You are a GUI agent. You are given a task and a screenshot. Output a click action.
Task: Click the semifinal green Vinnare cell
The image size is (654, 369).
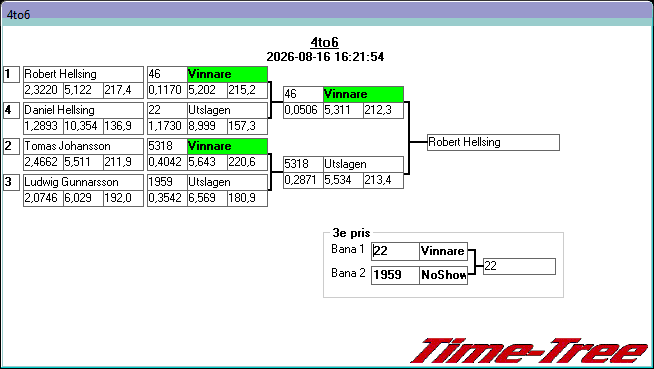[363, 94]
